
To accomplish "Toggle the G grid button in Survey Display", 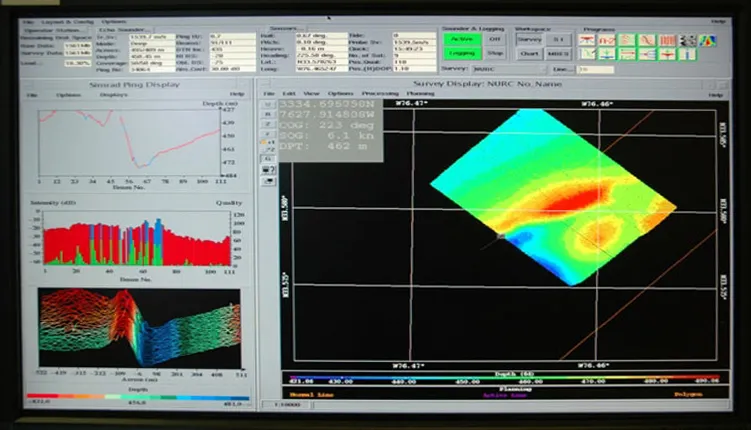I will [x=268, y=158].
